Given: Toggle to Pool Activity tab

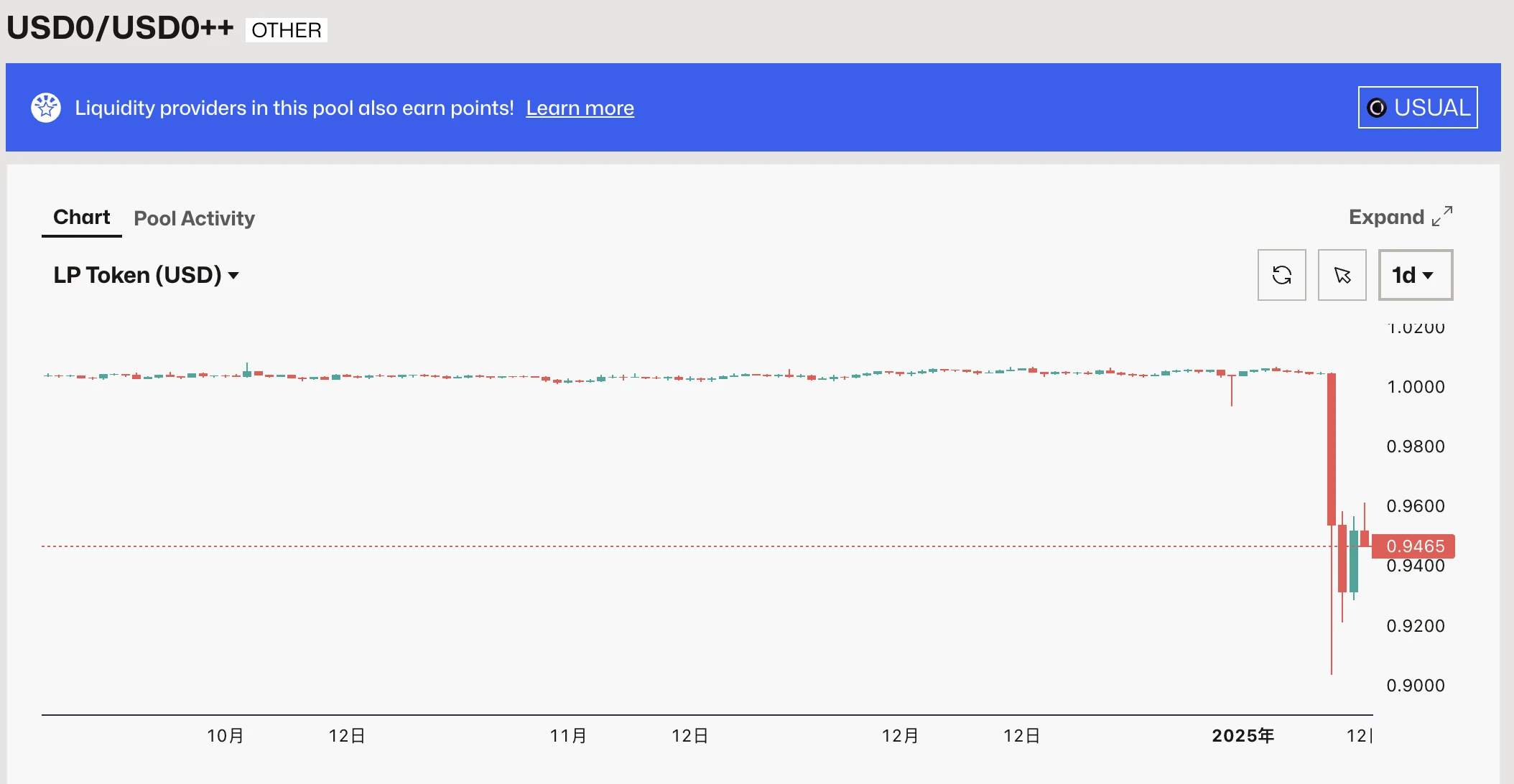Looking at the screenshot, I should (x=194, y=218).
